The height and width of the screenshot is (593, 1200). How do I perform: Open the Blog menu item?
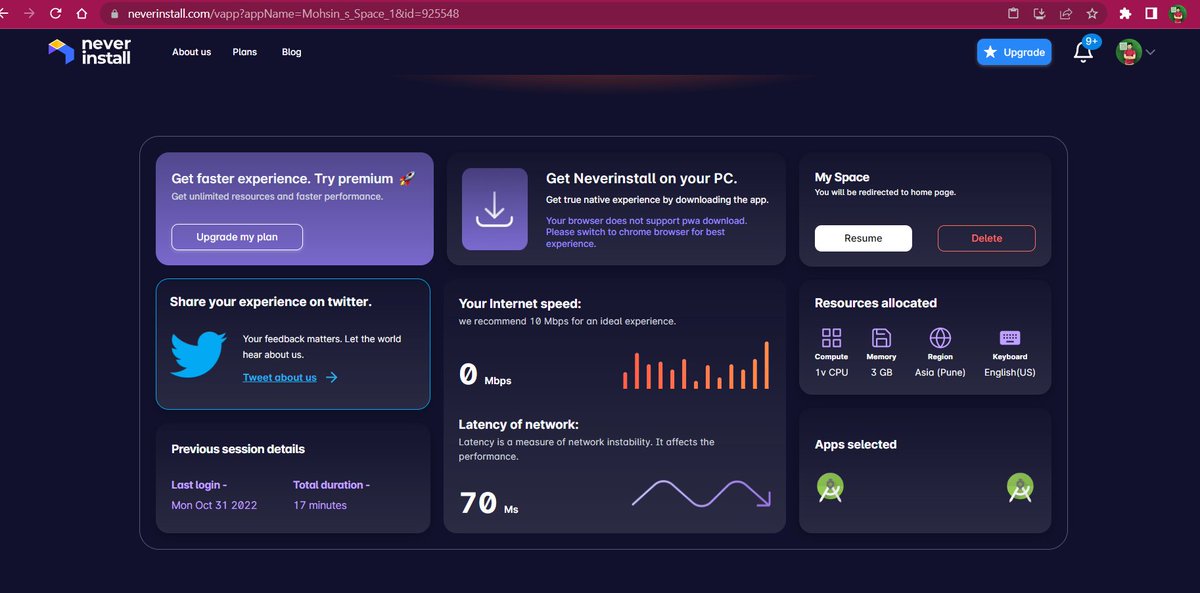point(292,52)
